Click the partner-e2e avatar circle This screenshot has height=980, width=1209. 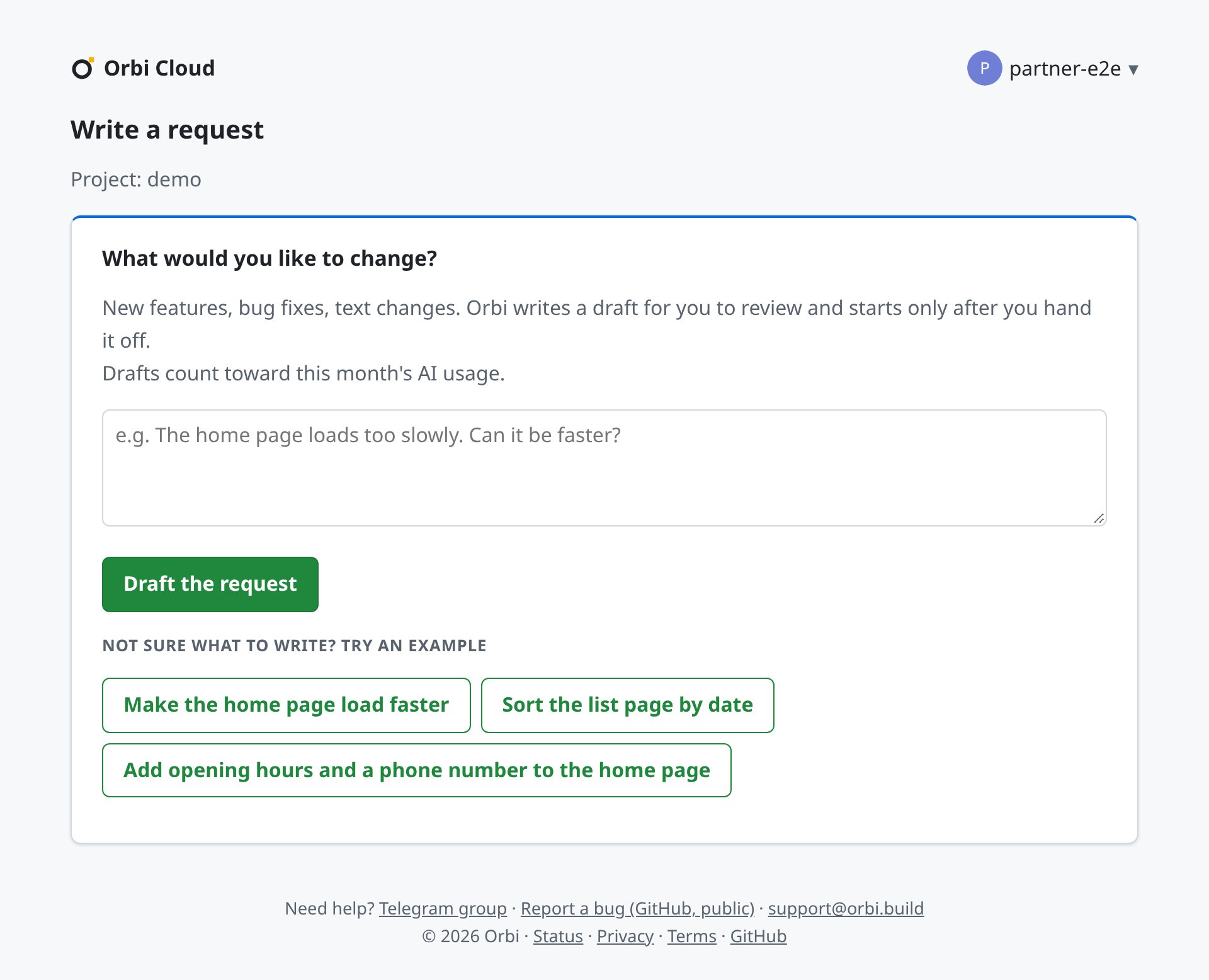(x=984, y=68)
